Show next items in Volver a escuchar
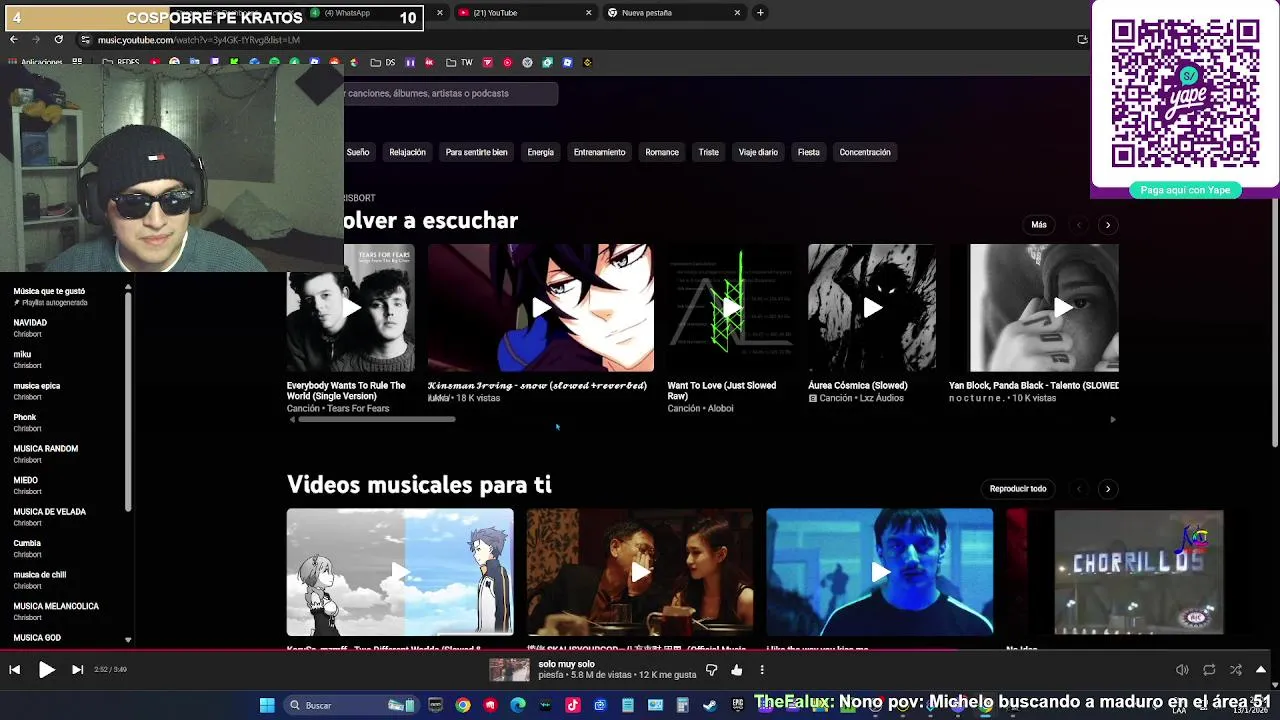Screen dimensions: 1280x720 (1107, 225)
